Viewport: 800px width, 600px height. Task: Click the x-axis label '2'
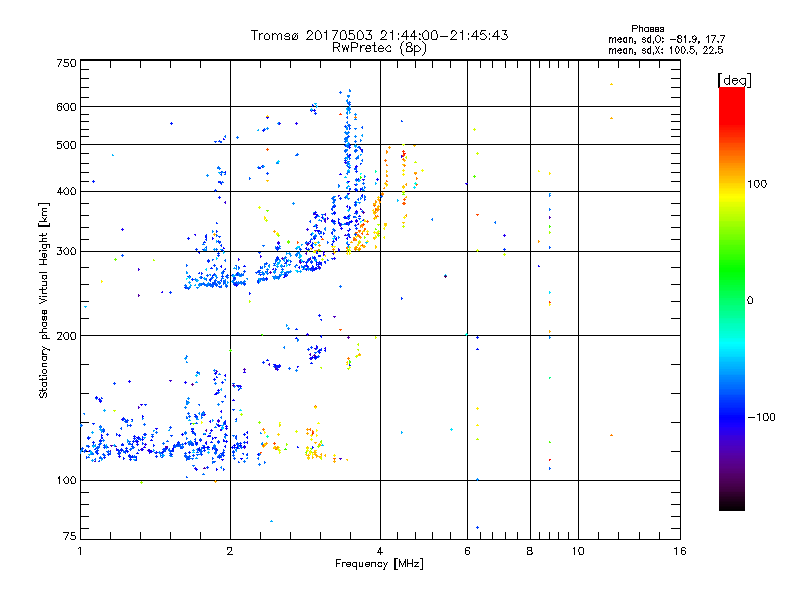click(230, 551)
